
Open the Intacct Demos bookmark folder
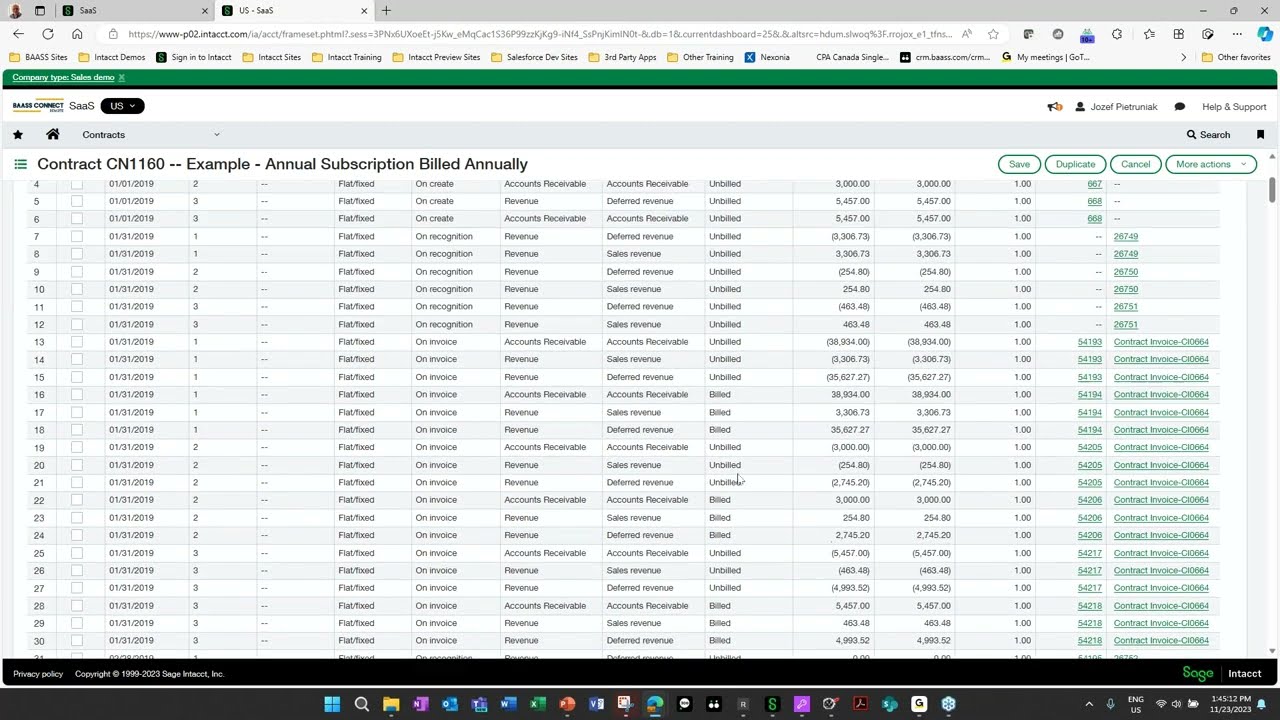coord(112,57)
